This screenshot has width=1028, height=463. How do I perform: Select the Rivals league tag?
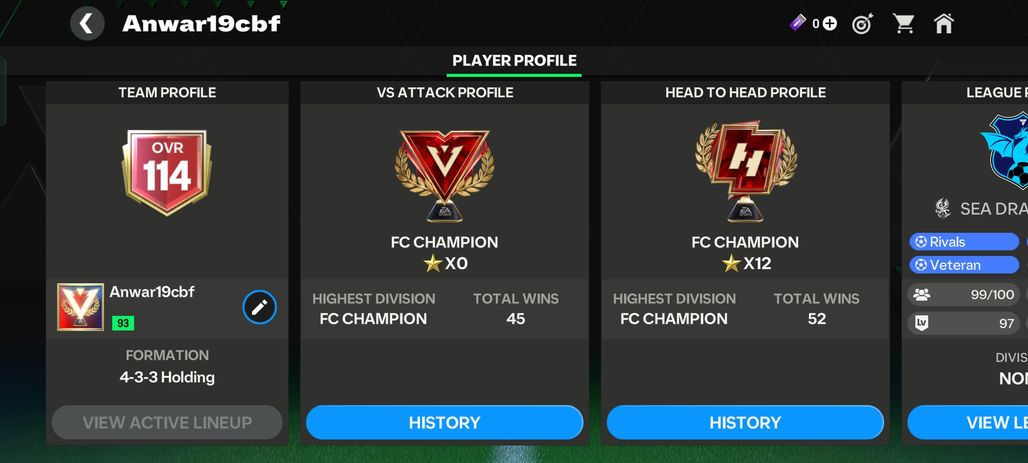964,242
